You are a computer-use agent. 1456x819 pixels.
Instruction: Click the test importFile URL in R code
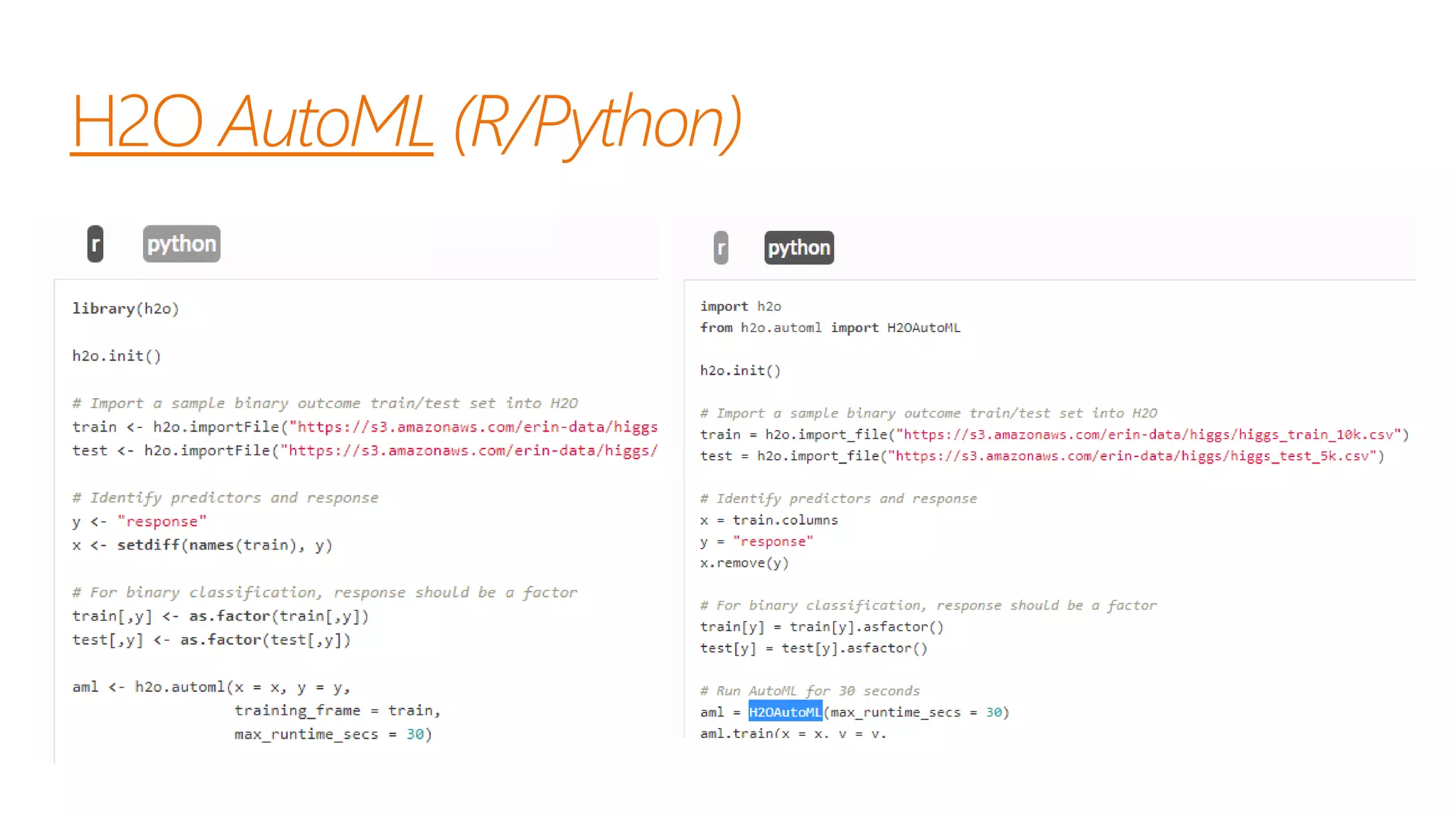(x=469, y=451)
